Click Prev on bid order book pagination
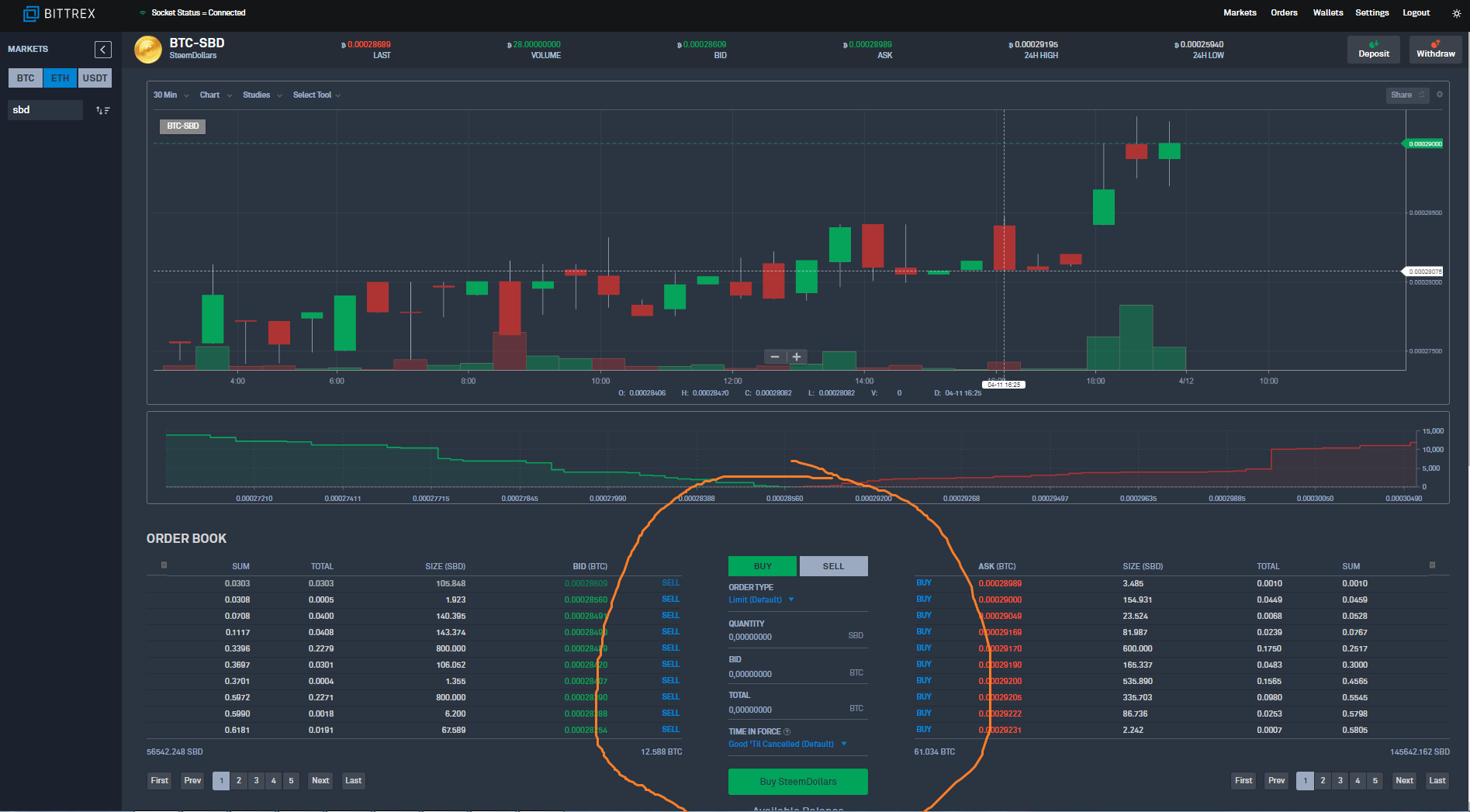Viewport: 1470px width, 812px height. 192,781
